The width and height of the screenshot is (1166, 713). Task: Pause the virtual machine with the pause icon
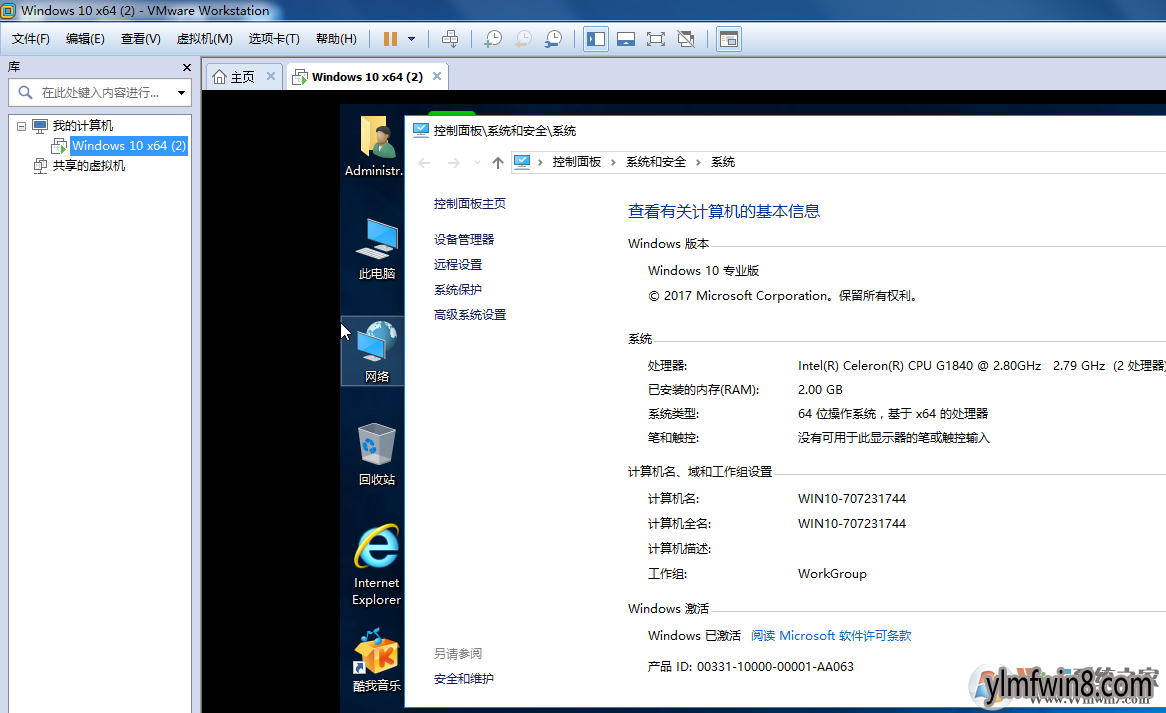click(x=390, y=39)
